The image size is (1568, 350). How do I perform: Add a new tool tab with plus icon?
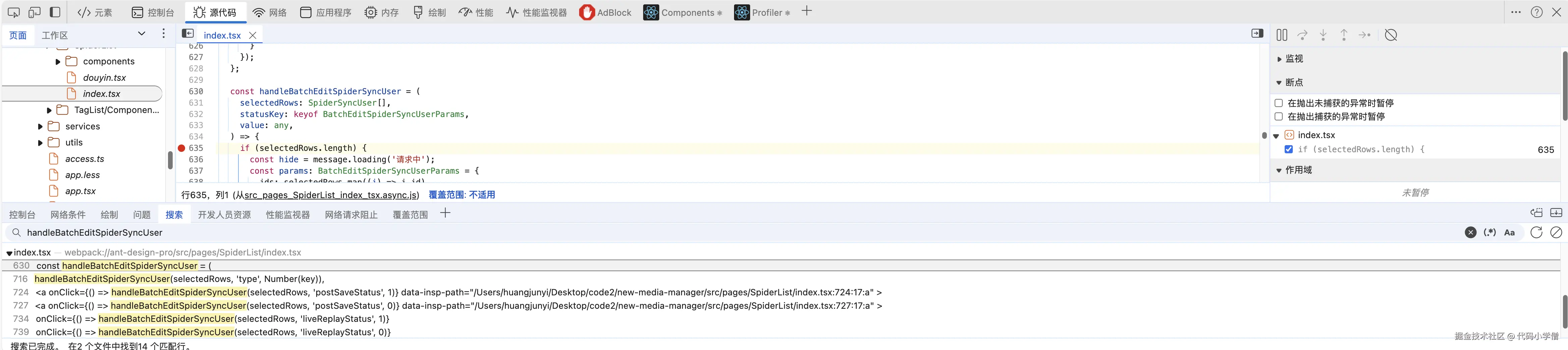(806, 11)
